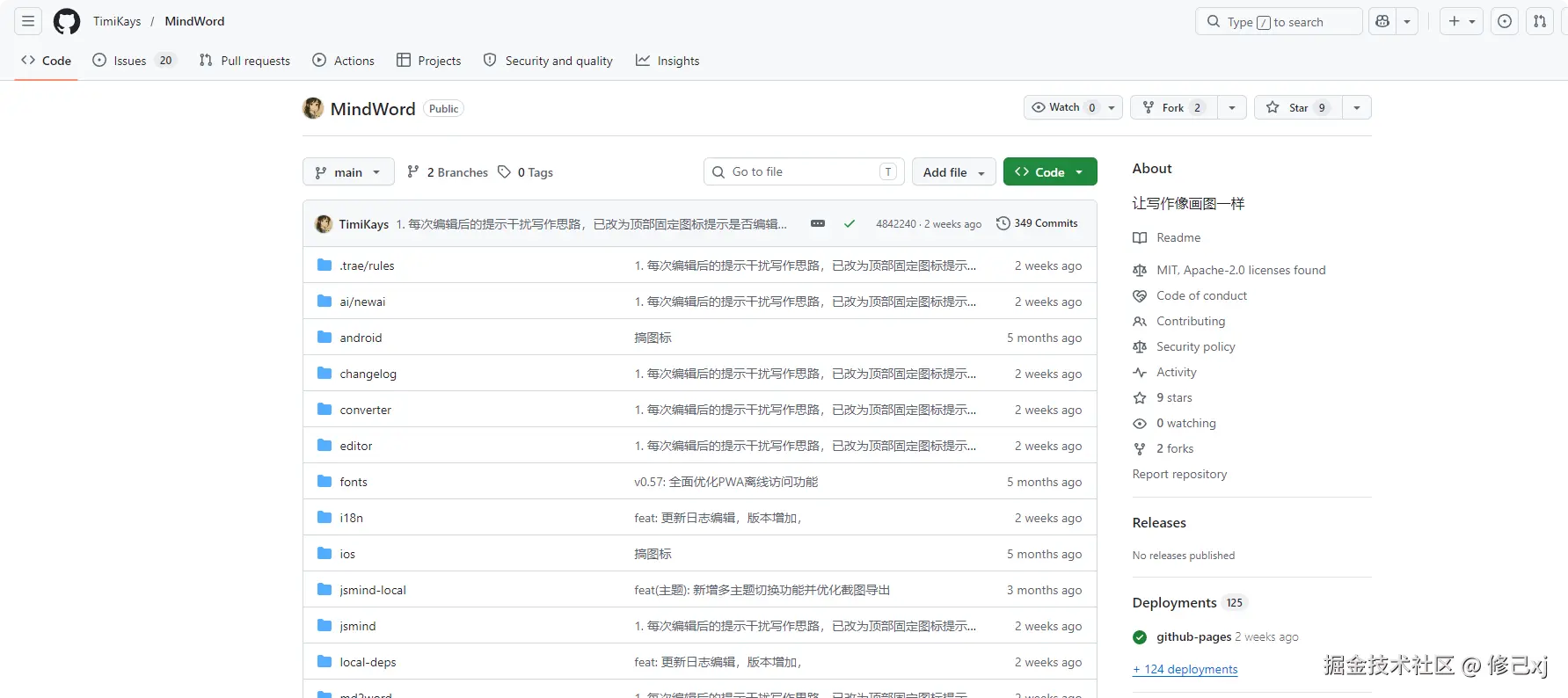Click the MindWord repository owner avatar
1568x698 pixels.
tap(313, 108)
